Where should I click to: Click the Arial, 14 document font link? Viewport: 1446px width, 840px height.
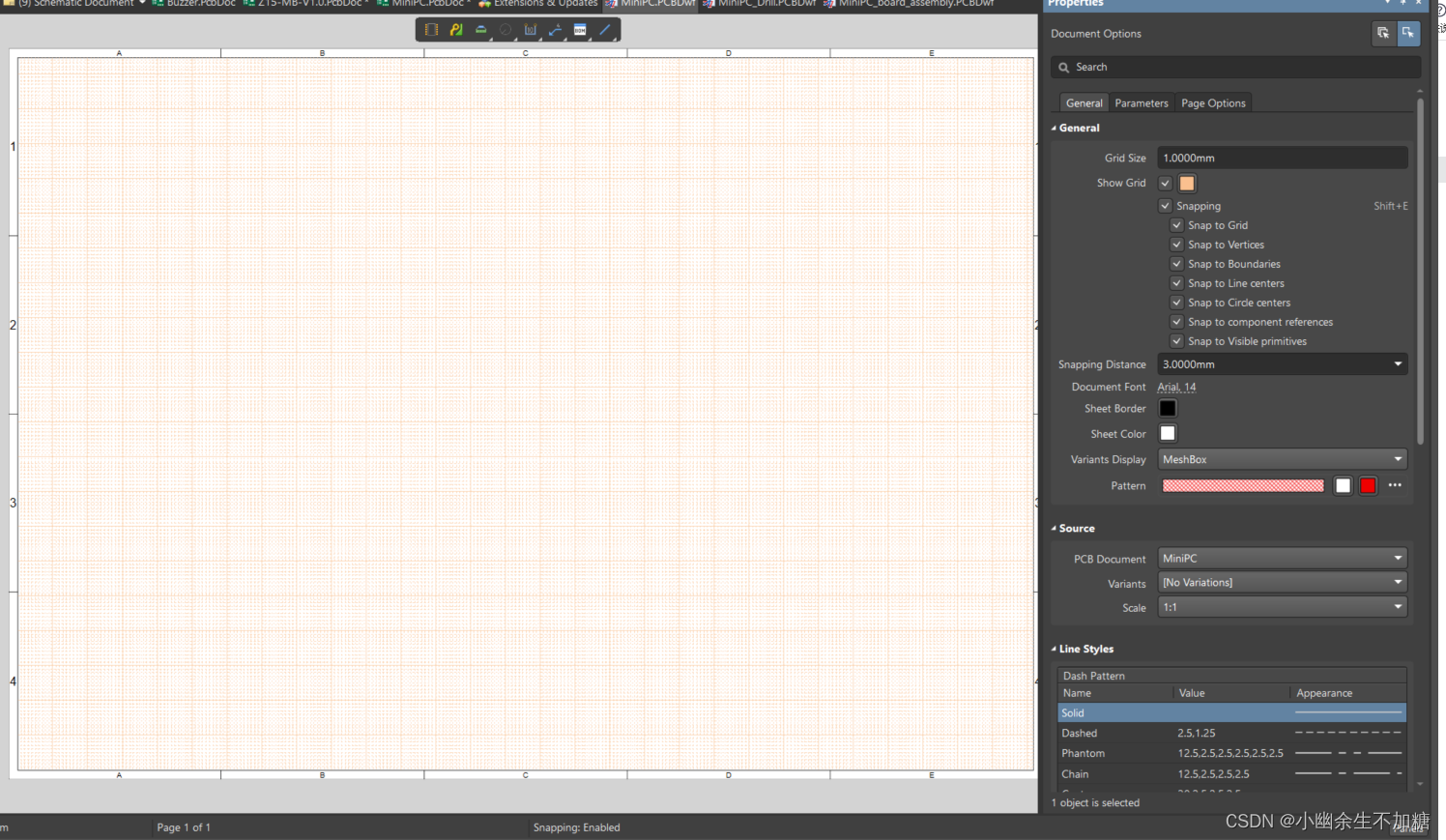pyautogui.click(x=1176, y=387)
